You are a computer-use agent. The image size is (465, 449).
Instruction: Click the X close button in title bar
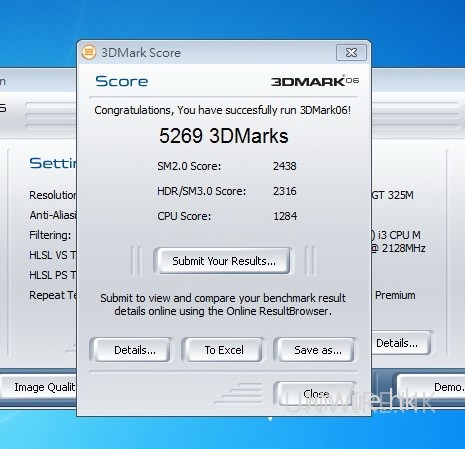(x=351, y=52)
